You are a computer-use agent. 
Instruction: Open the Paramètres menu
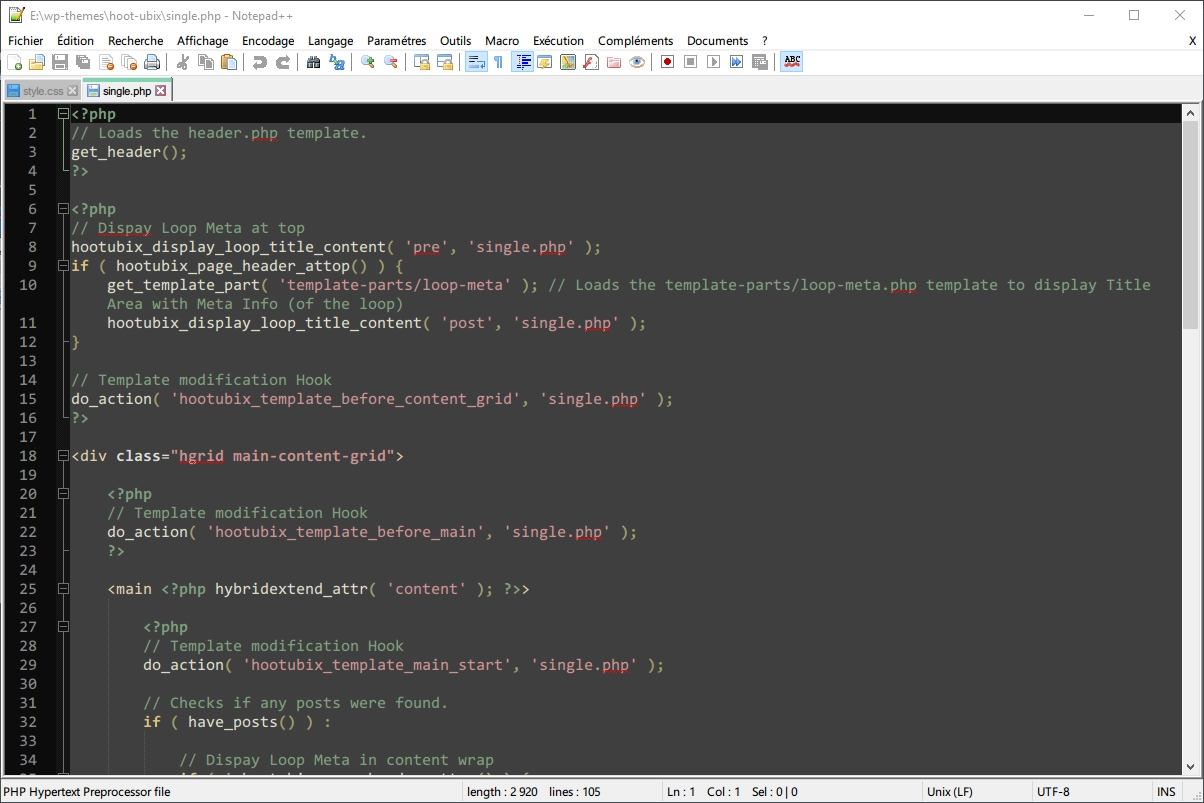[397, 41]
